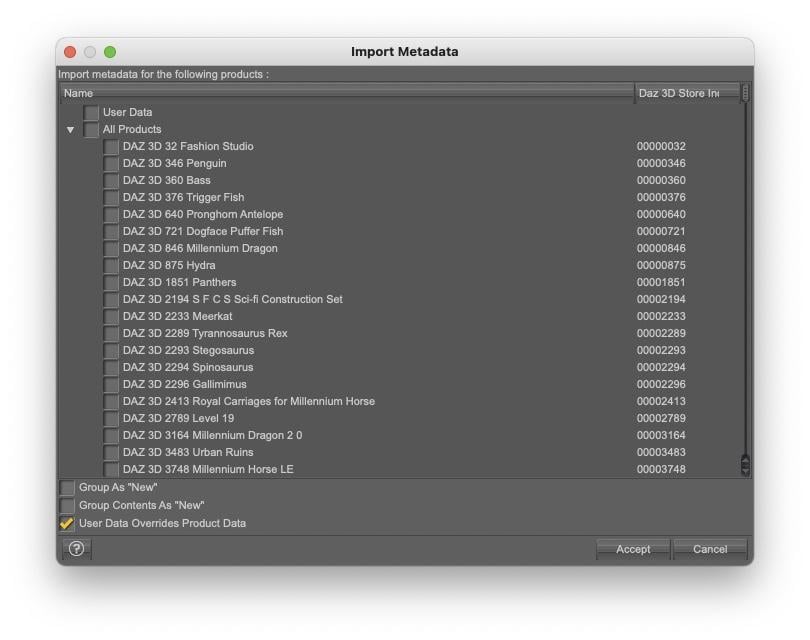Click the Daz 3D Store column header
This screenshot has height=640, width=810.
(x=686, y=93)
